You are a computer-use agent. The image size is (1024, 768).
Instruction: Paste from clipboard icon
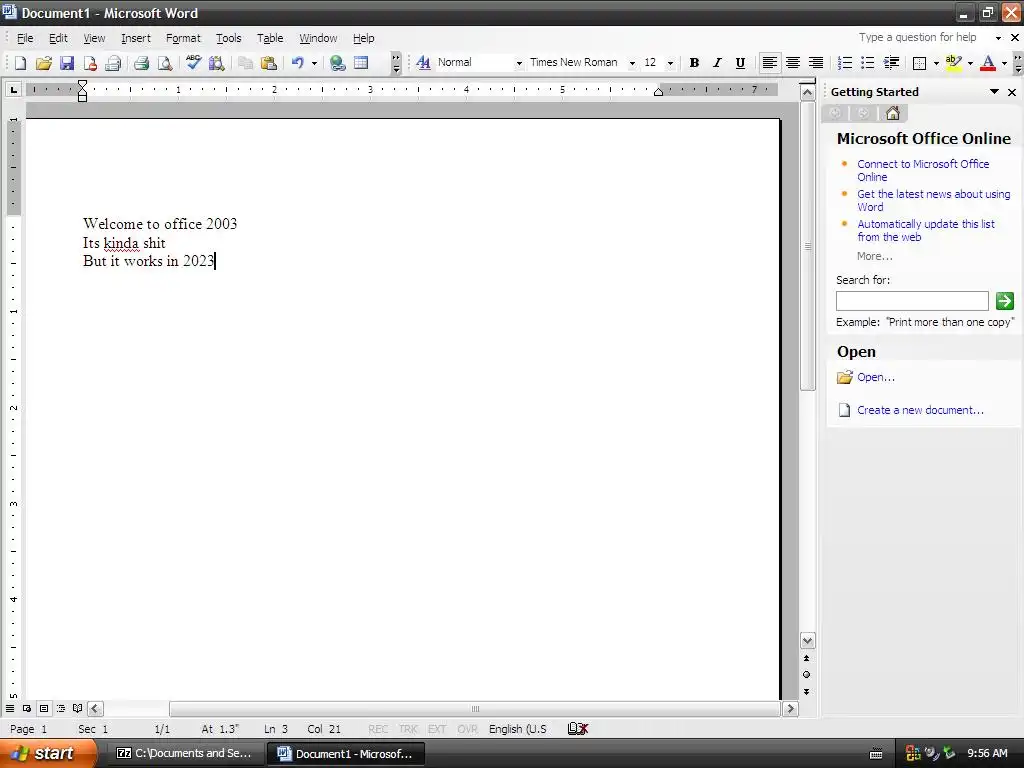[x=268, y=63]
